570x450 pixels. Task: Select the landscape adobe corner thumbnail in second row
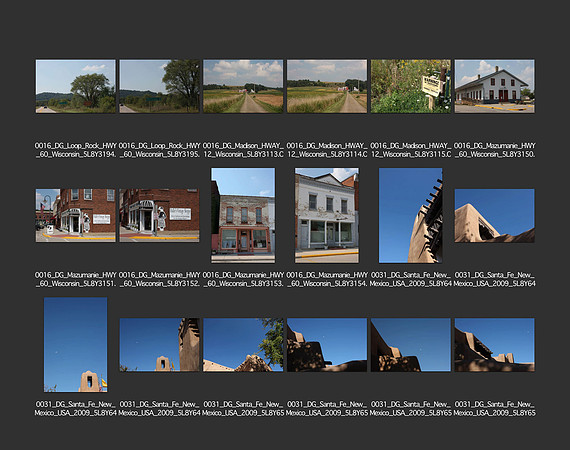(x=494, y=215)
